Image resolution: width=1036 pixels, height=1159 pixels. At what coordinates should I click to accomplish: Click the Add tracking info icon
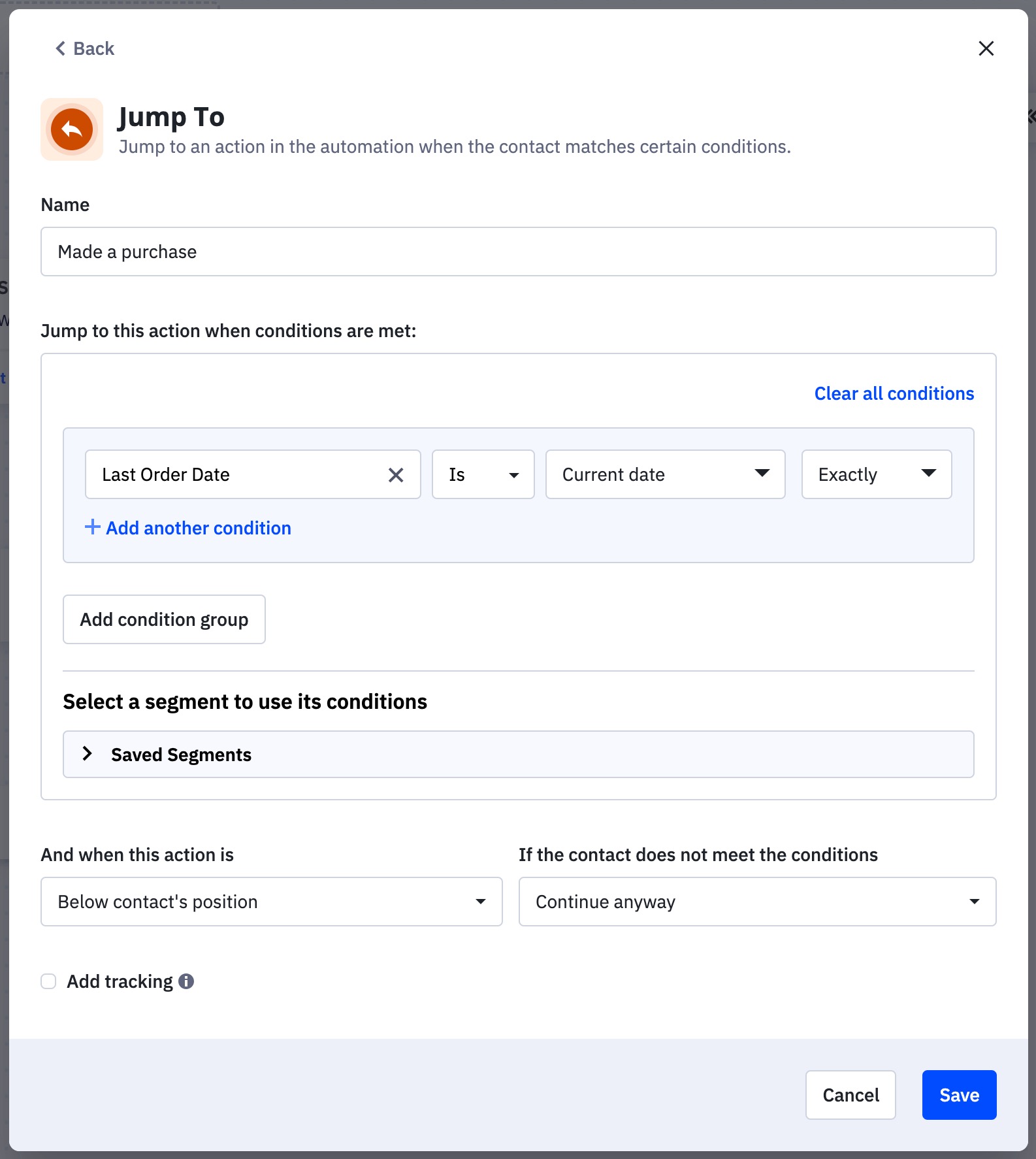(x=186, y=981)
